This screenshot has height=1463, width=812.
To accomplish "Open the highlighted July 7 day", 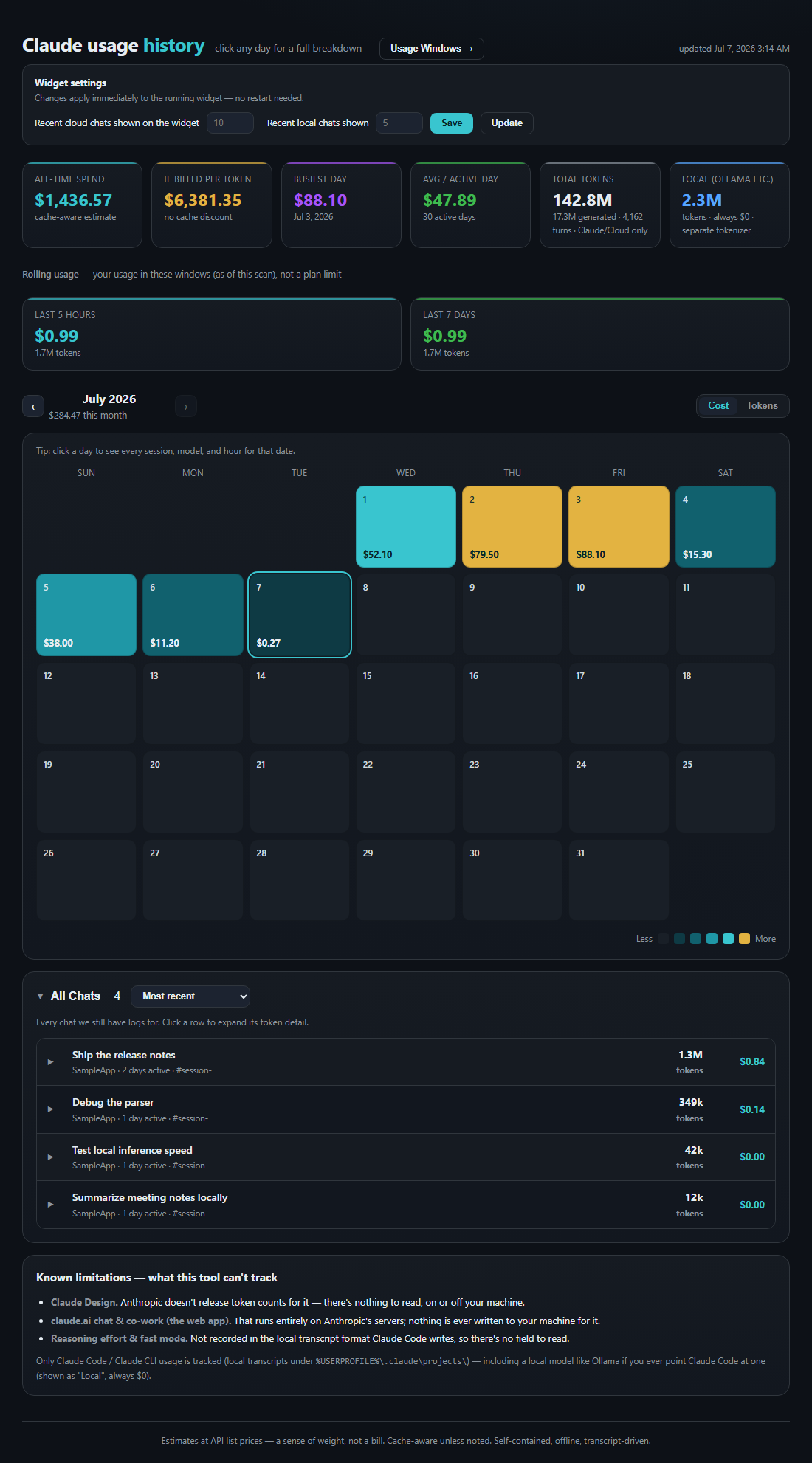I will click(300, 615).
